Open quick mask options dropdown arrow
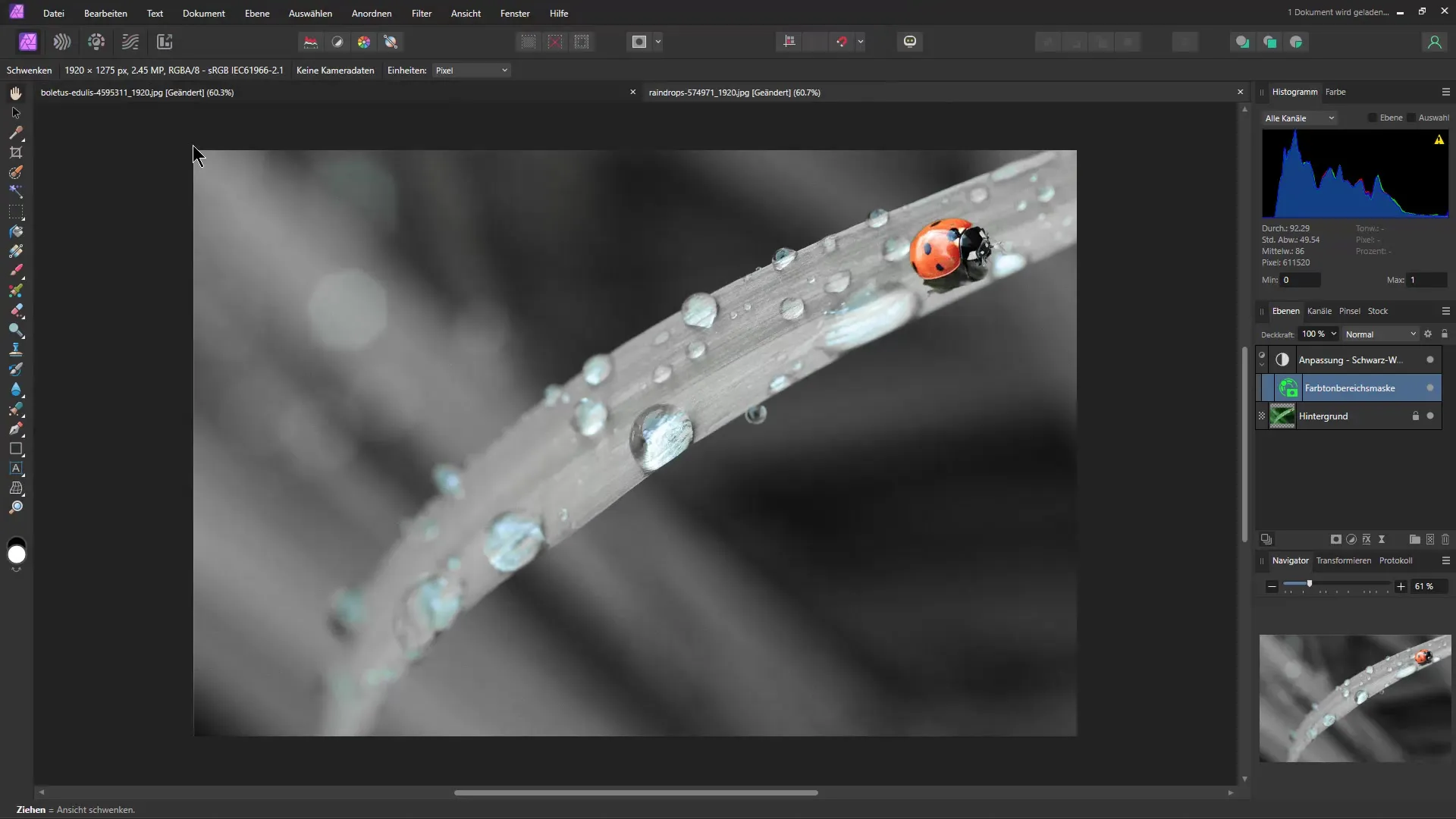1456x819 pixels. pos(658,42)
